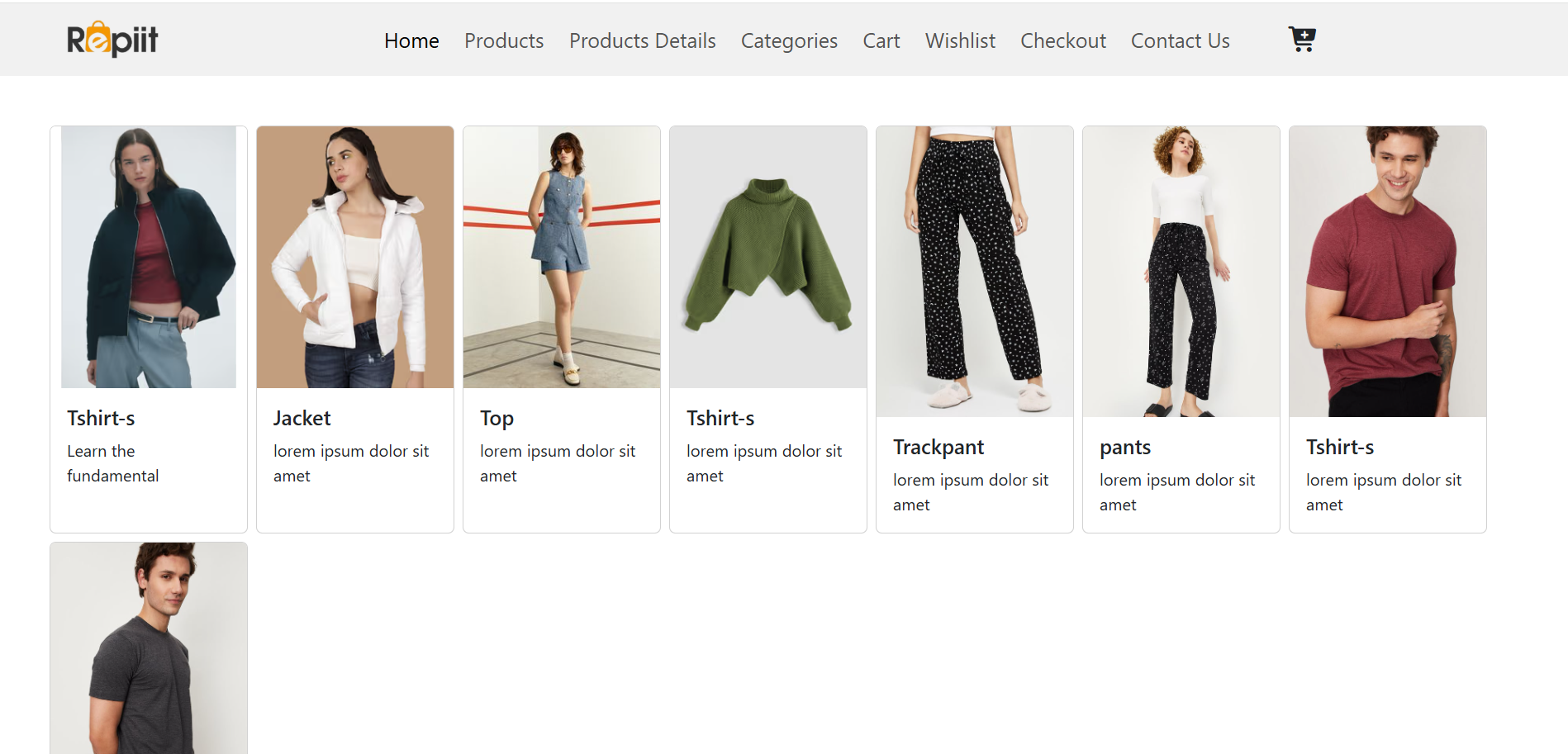
Task: Click the green sweater product image
Action: (x=768, y=257)
